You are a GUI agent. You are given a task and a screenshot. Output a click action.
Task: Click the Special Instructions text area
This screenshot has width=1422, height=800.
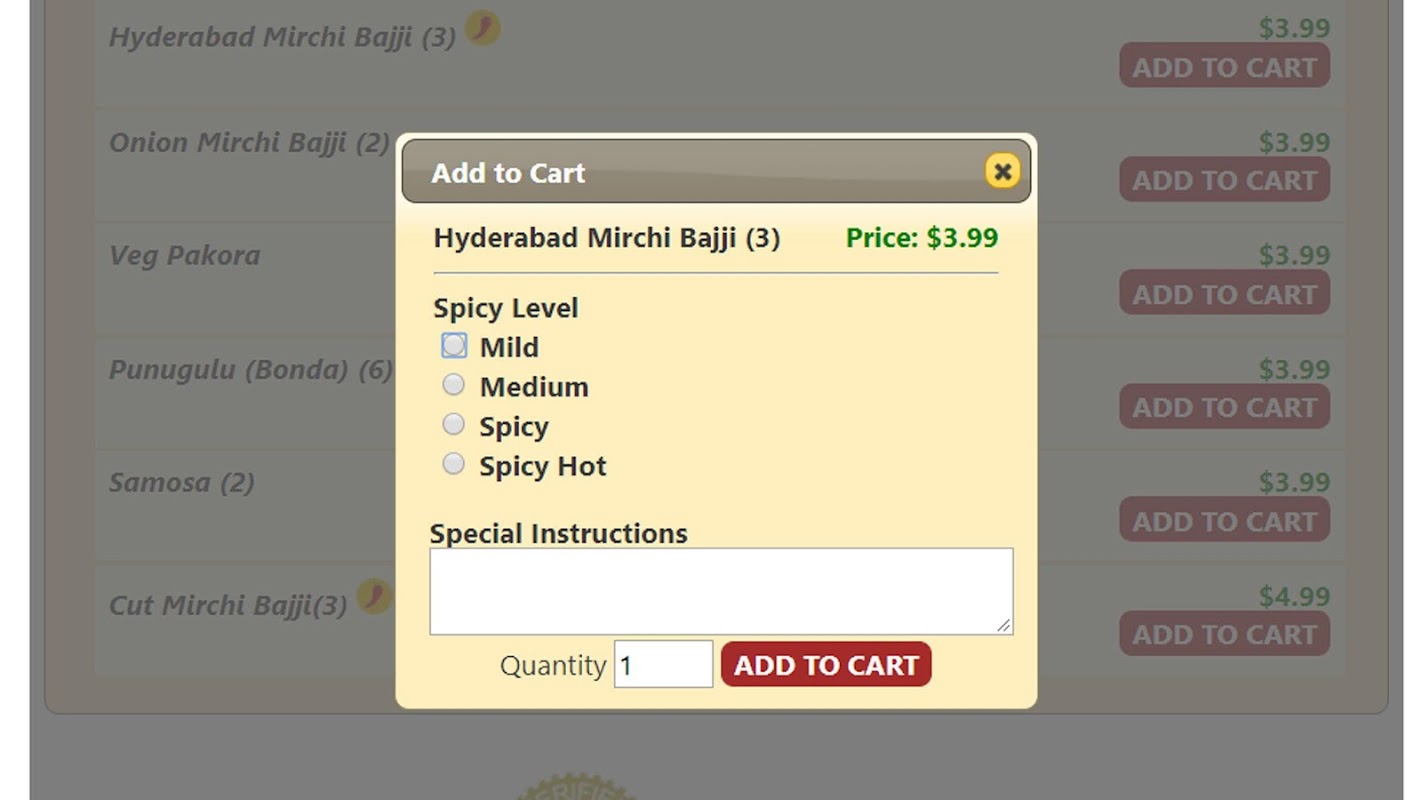tap(721, 591)
